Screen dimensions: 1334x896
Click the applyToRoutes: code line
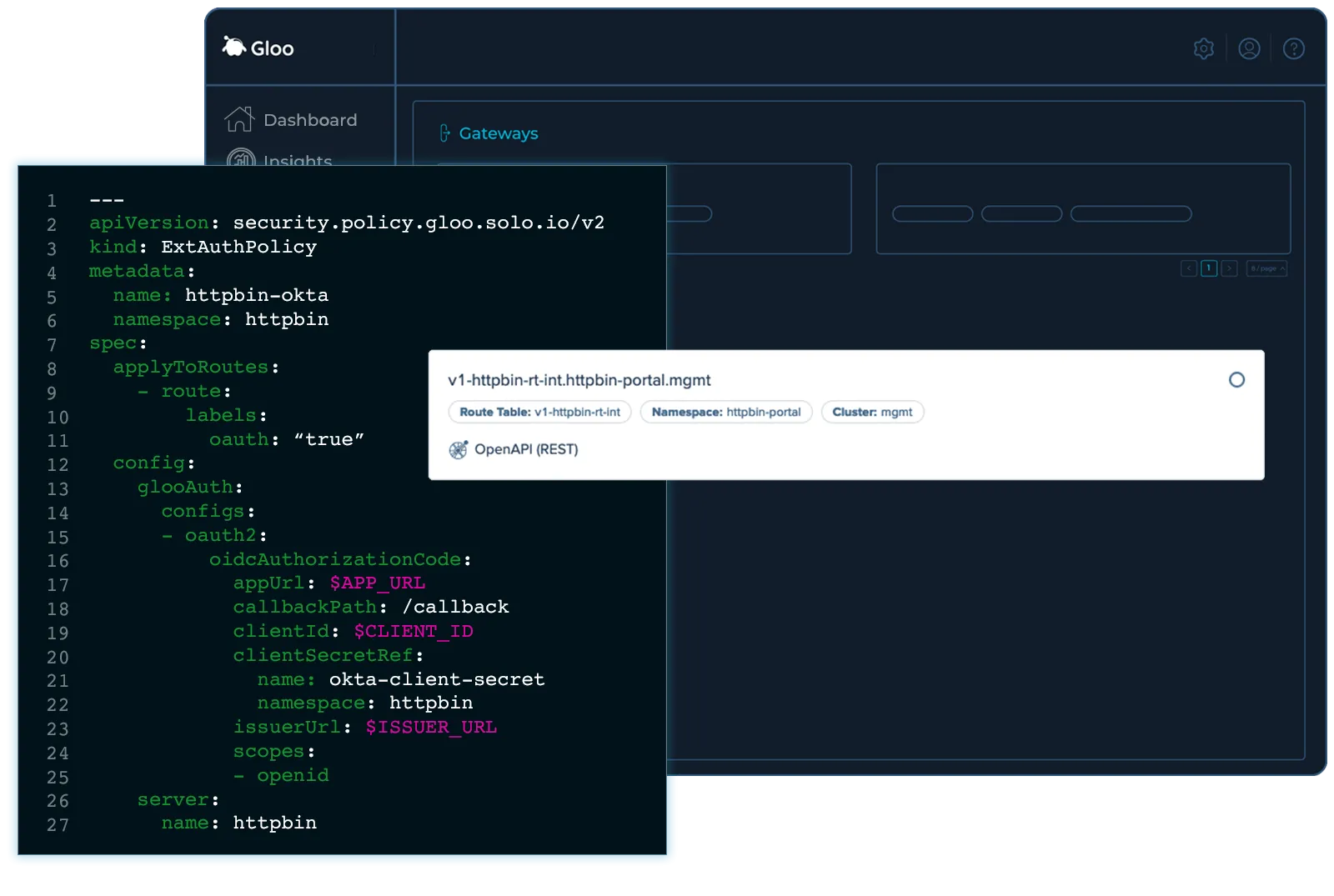click(x=196, y=367)
